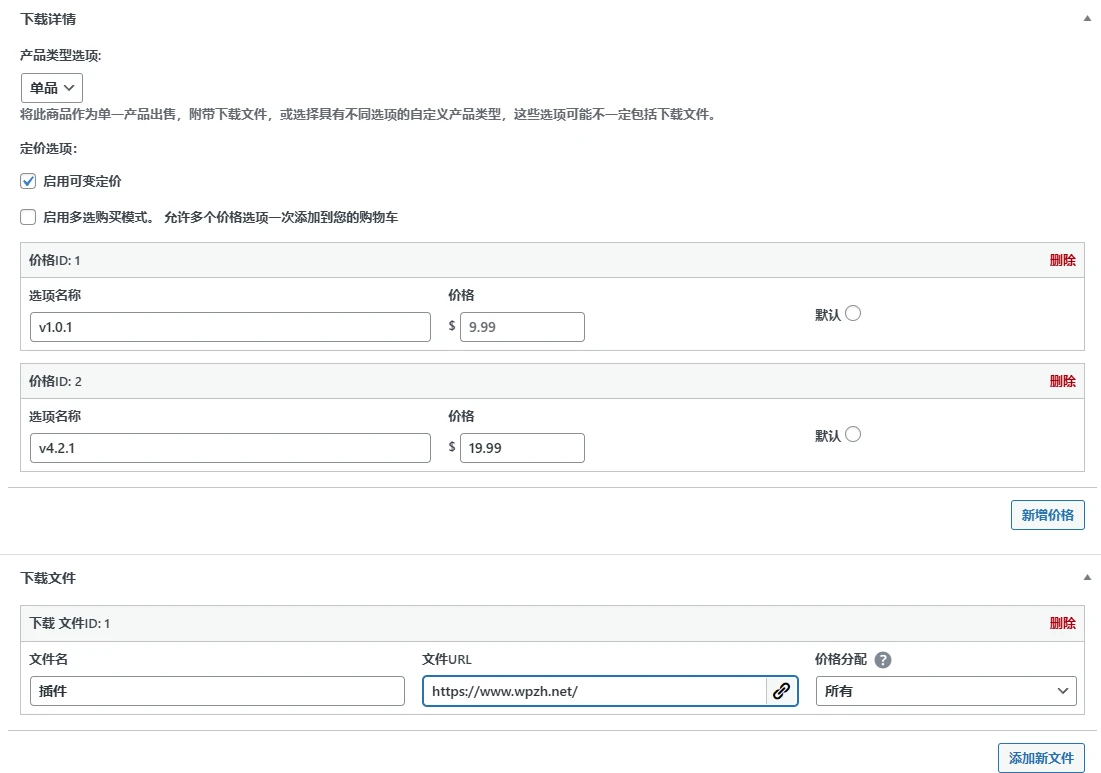This screenshot has width=1101, height=773.
Task: Click the v1.0.1 option name field
Action: 231,326
